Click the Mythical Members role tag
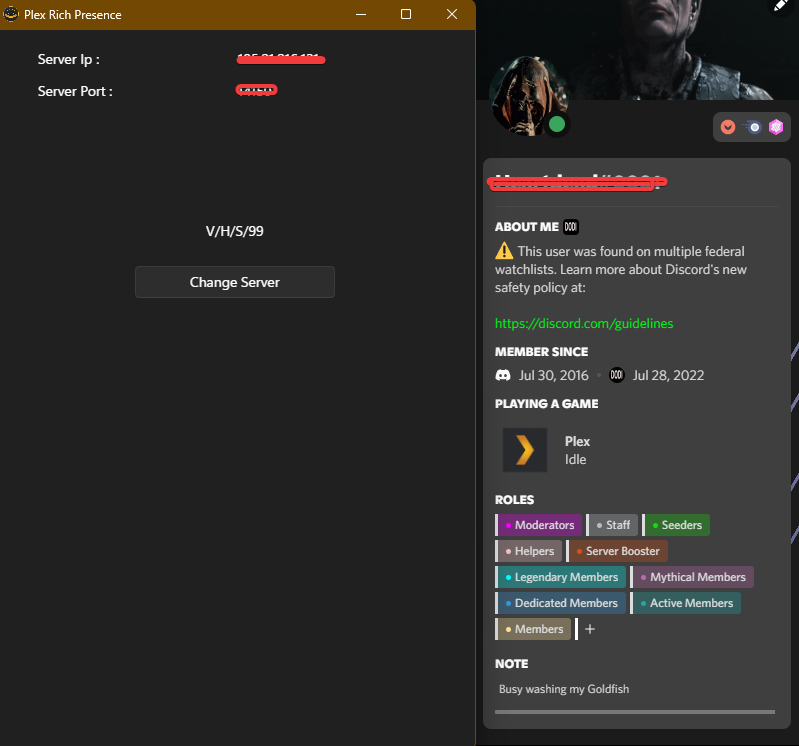799x746 pixels. [692, 577]
